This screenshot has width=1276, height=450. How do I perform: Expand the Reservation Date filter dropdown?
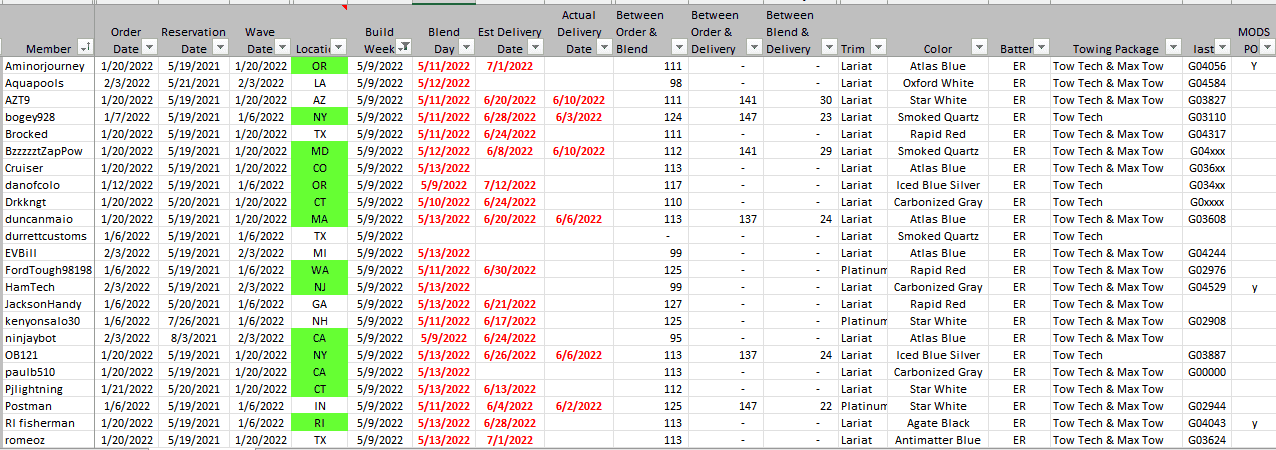(x=220, y=48)
